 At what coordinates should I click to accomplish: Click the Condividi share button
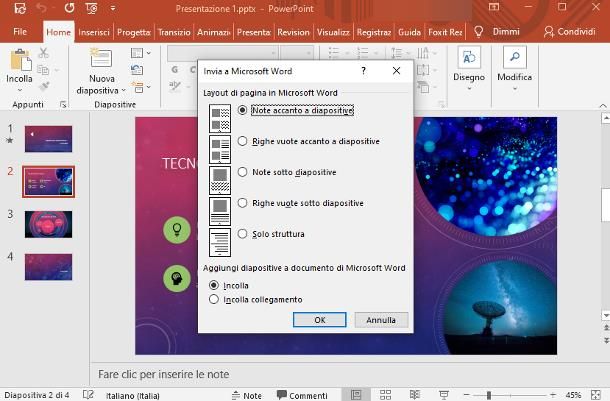(x=570, y=32)
